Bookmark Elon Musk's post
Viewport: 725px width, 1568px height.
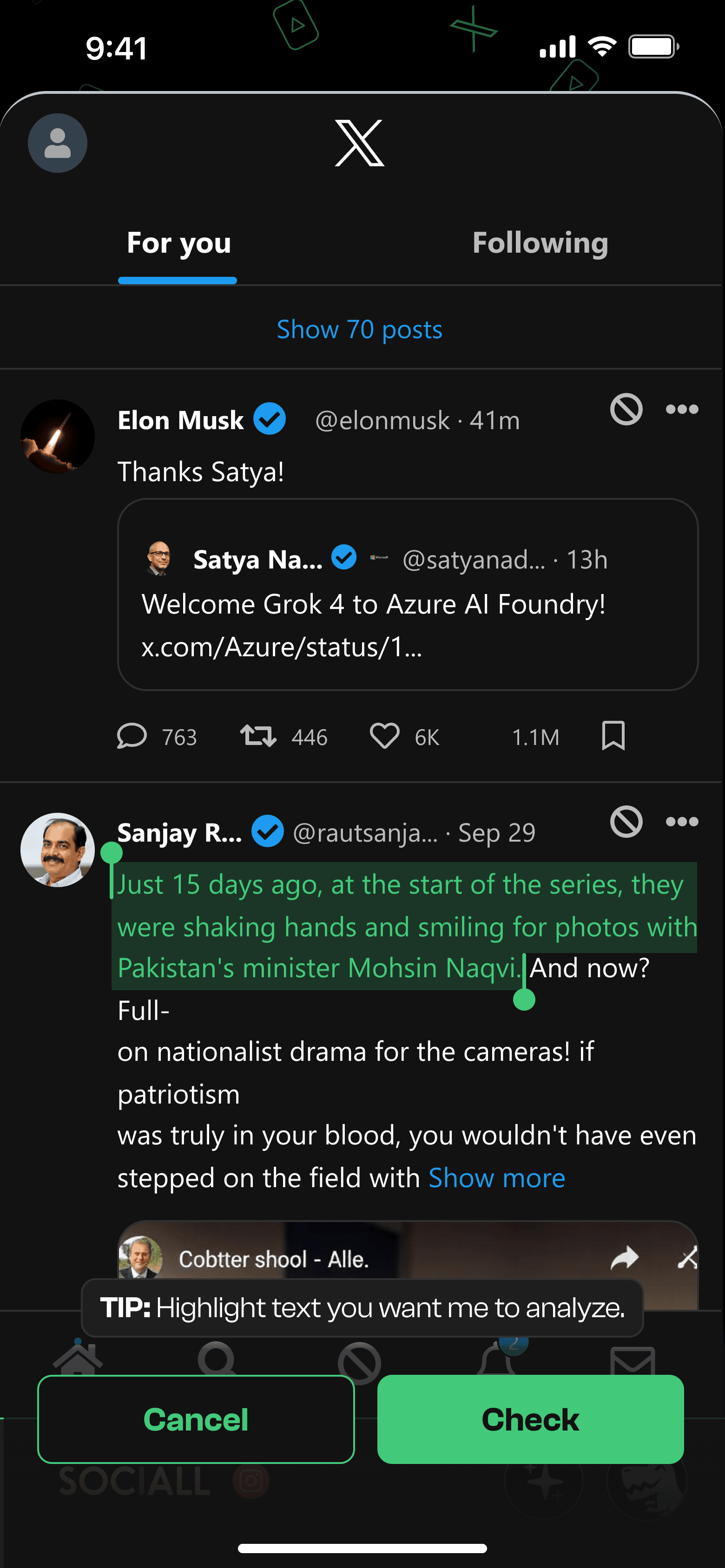coord(613,736)
